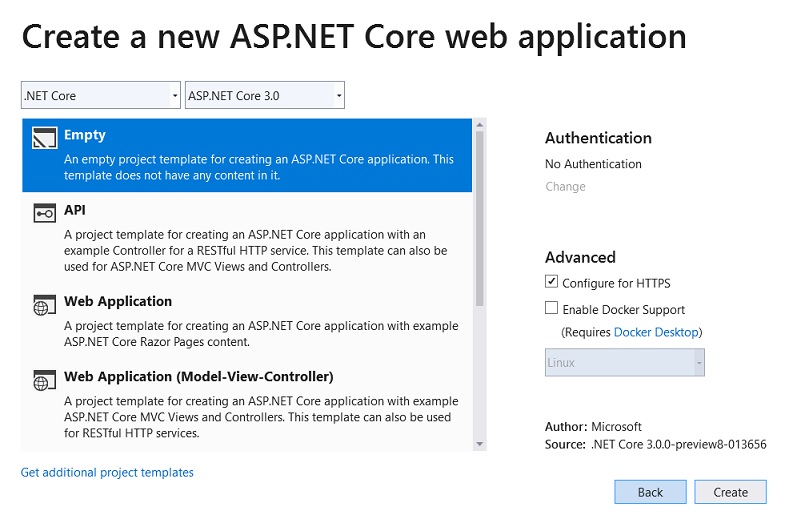This screenshot has width=789, height=515.
Task: Open the Docker Desktop link
Action: (x=656, y=332)
